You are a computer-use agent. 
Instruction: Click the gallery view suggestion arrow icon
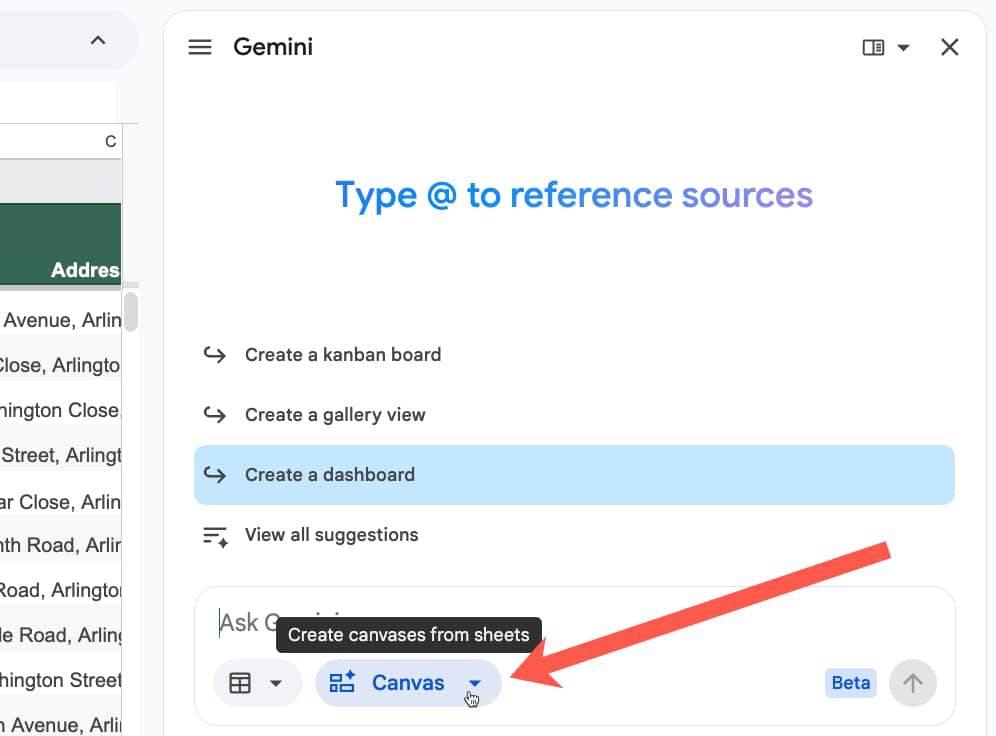(x=215, y=415)
